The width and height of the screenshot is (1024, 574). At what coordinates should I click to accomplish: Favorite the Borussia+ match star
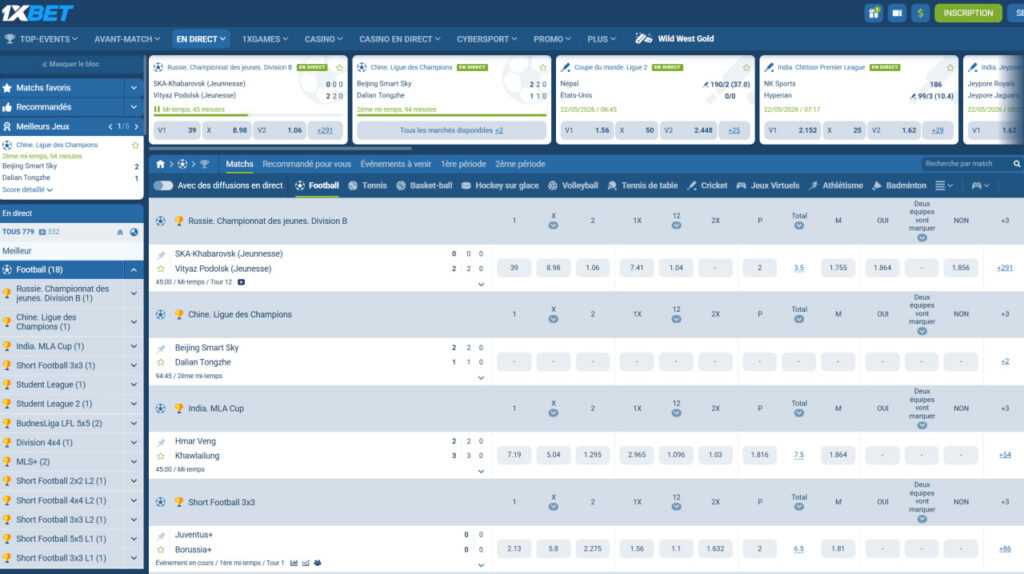tap(161, 550)
